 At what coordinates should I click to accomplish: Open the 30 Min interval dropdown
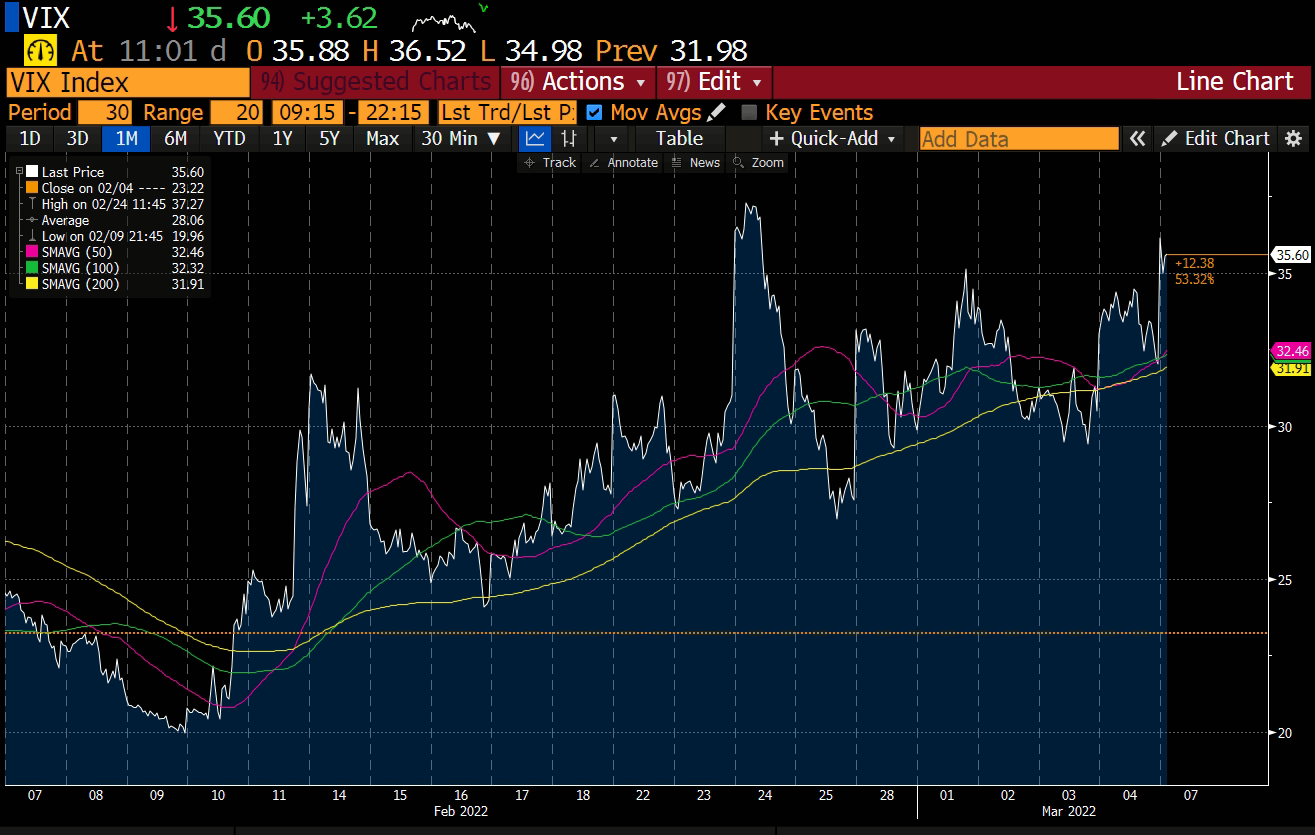(x=461, y=139)
